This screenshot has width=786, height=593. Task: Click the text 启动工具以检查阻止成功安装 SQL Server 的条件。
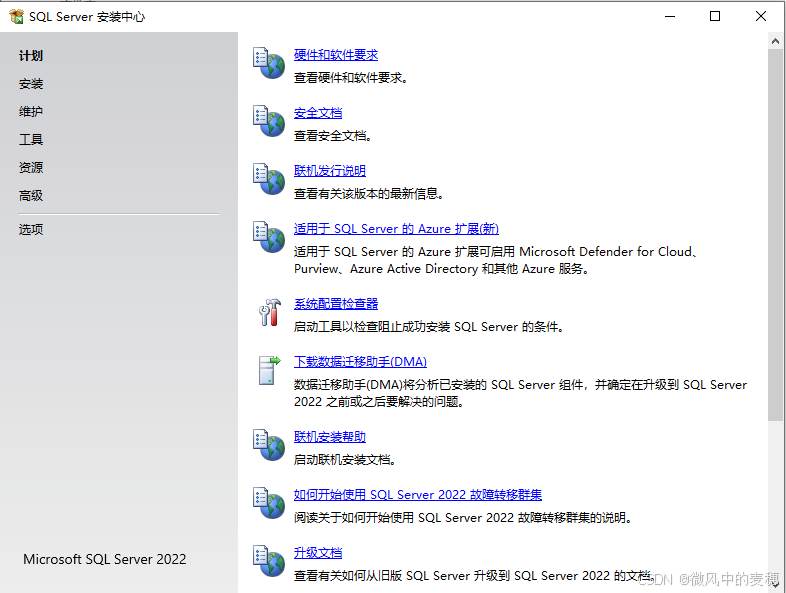430,327
